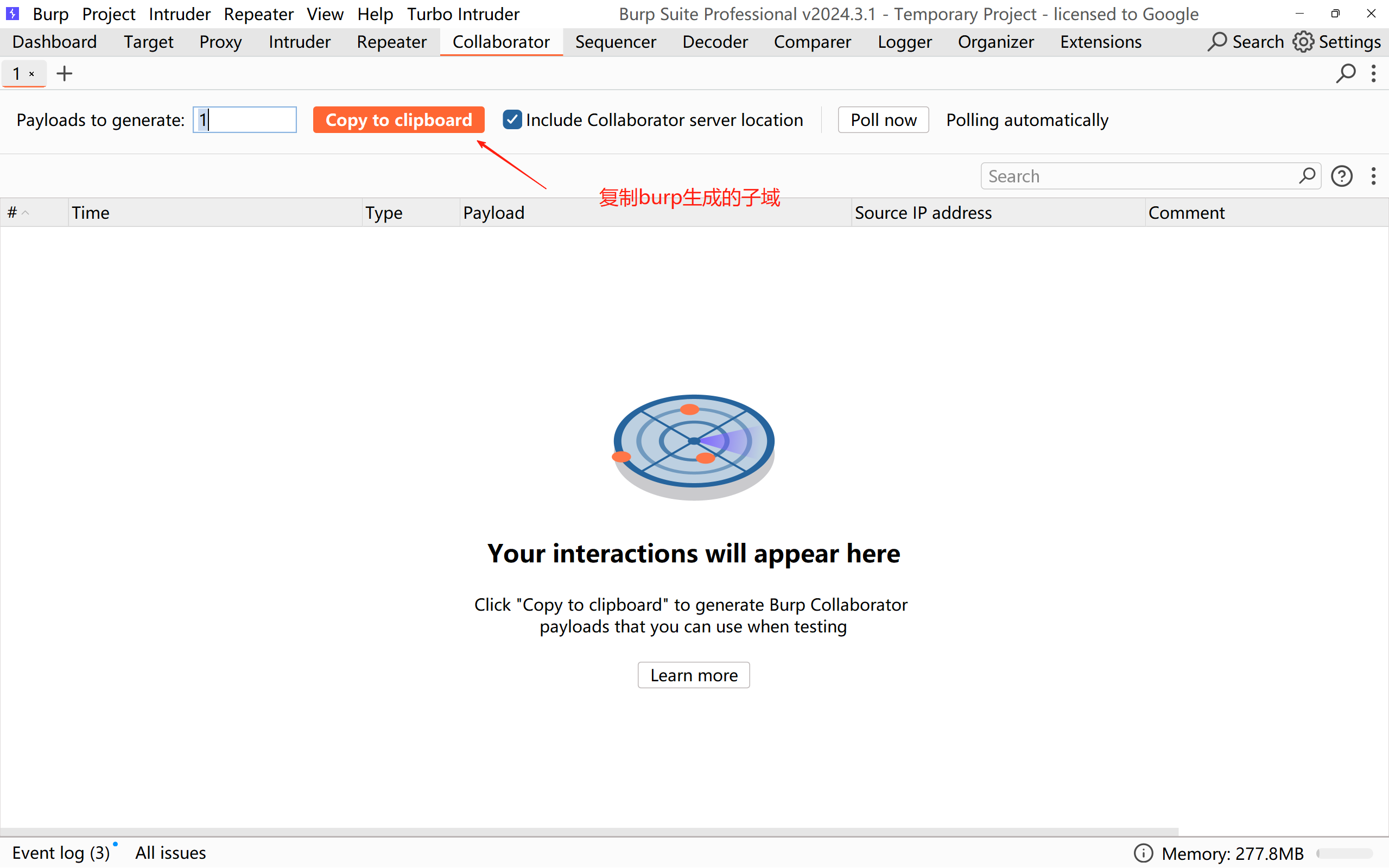Click the tab bar search magnifier icon
Image resolution: width=1389 pixels, height=868 pixels.
tap(1345, 73)
